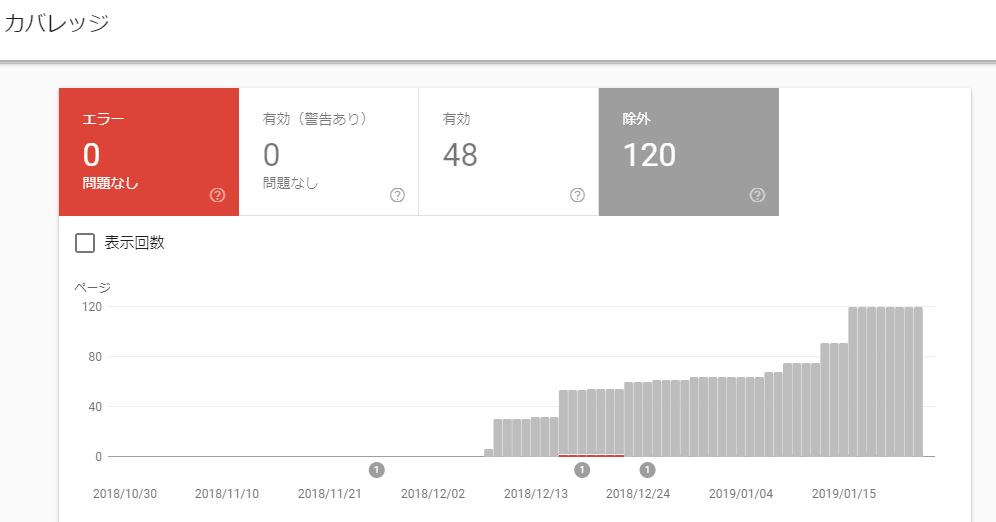Image resolution: width=996 pixels, height=522 pixels.
Task: Click the カバレッジ page title
Action: [x=57, y=23]
